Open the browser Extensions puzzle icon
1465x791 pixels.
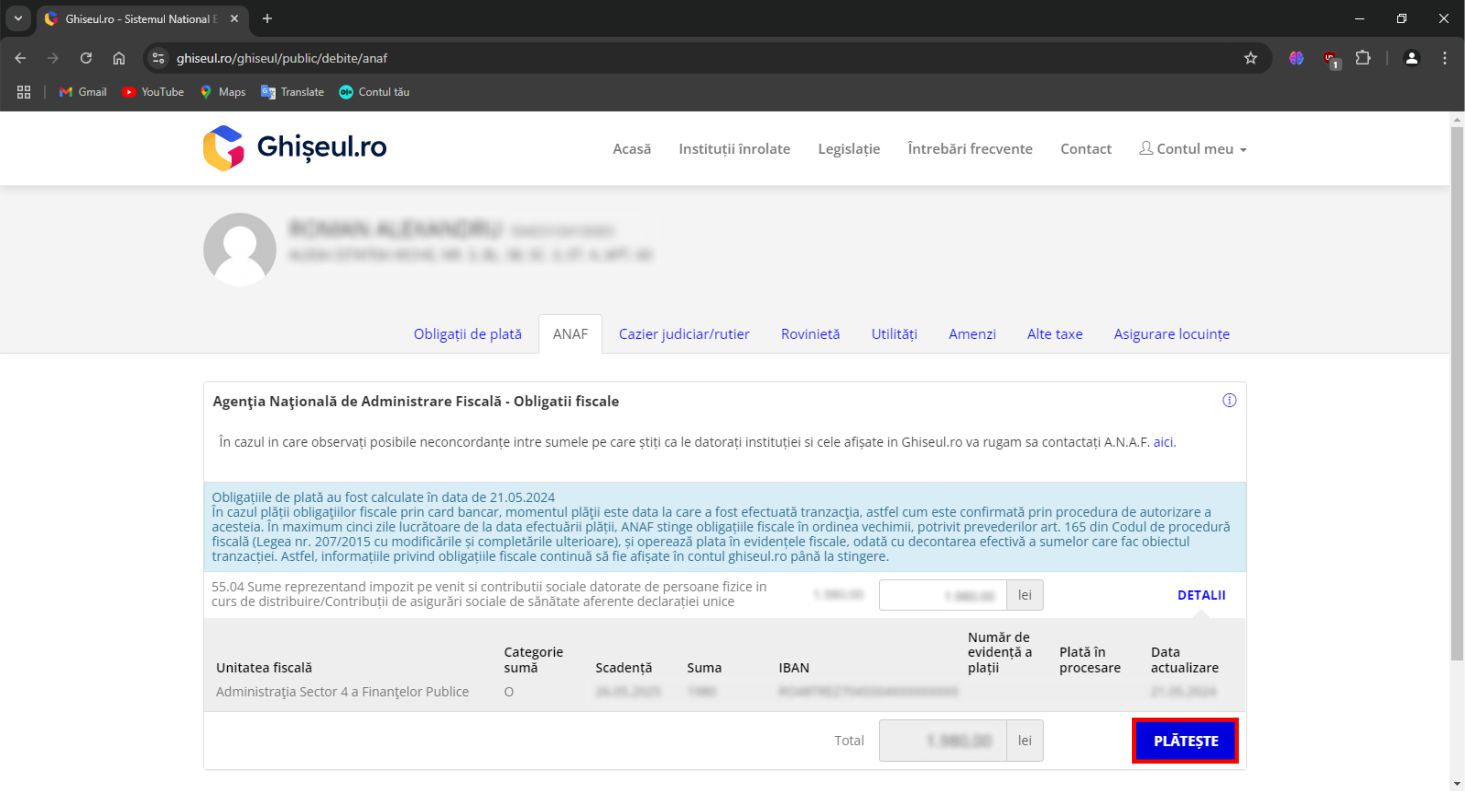[1362, 58]
